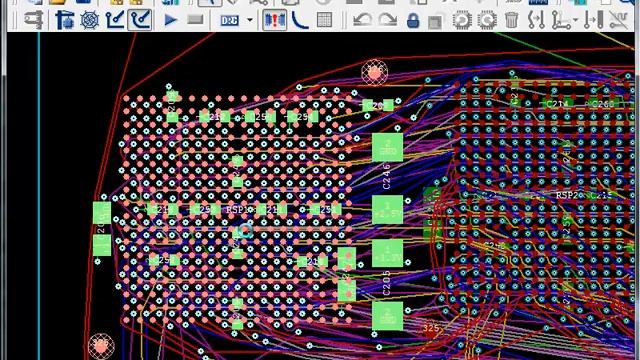The height and width of the screenshot is (360, 640).
Task: Click the C205 reference designator label
Action: [x=387, y=283]
